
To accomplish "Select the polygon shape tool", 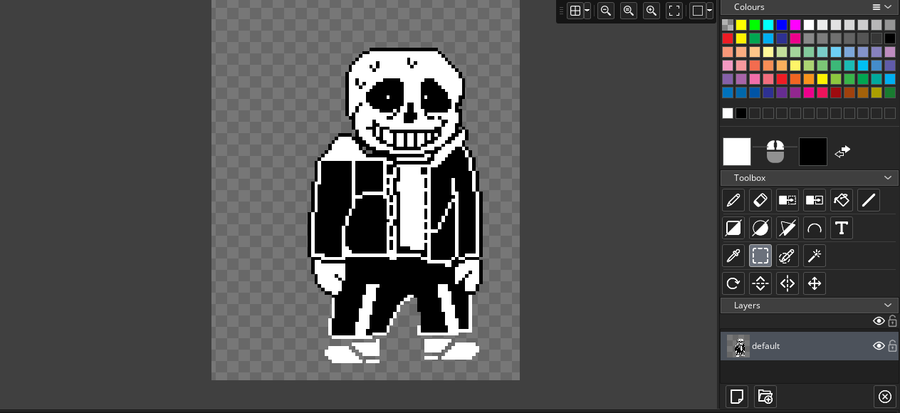I will (x=787, y=228).
